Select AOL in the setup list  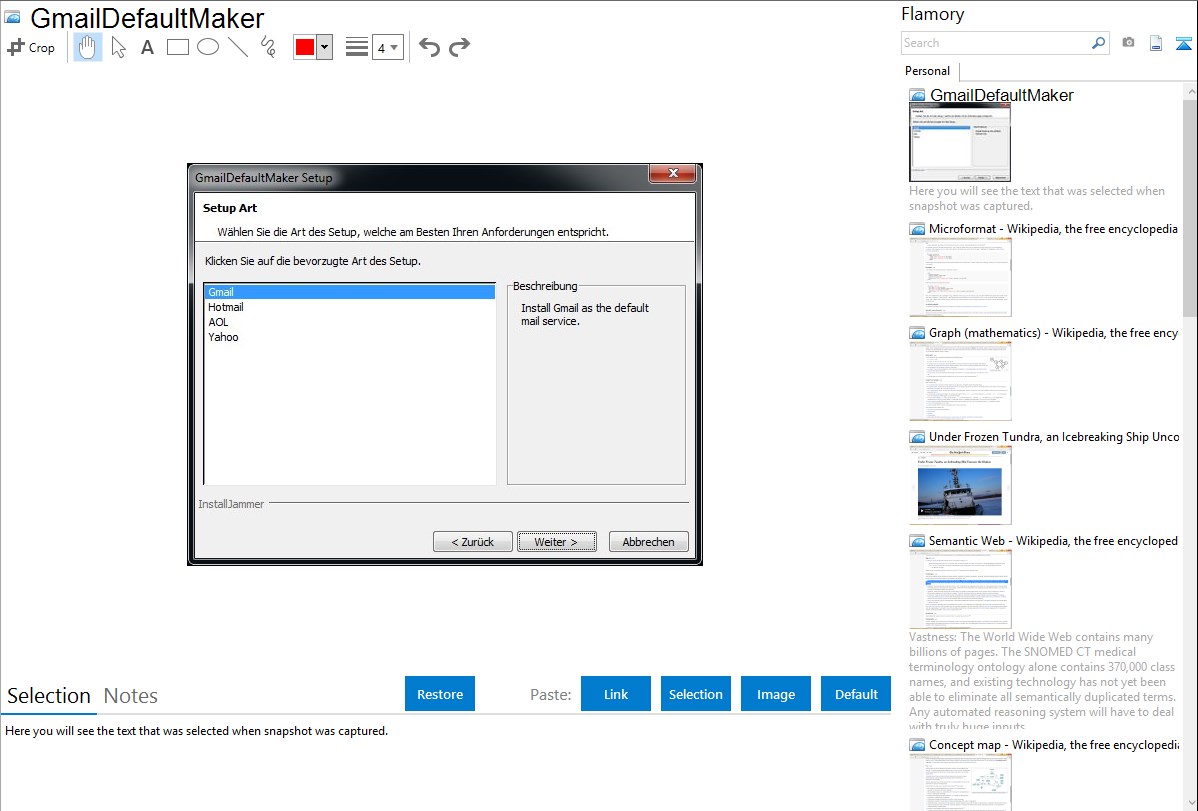pos(349,322)
